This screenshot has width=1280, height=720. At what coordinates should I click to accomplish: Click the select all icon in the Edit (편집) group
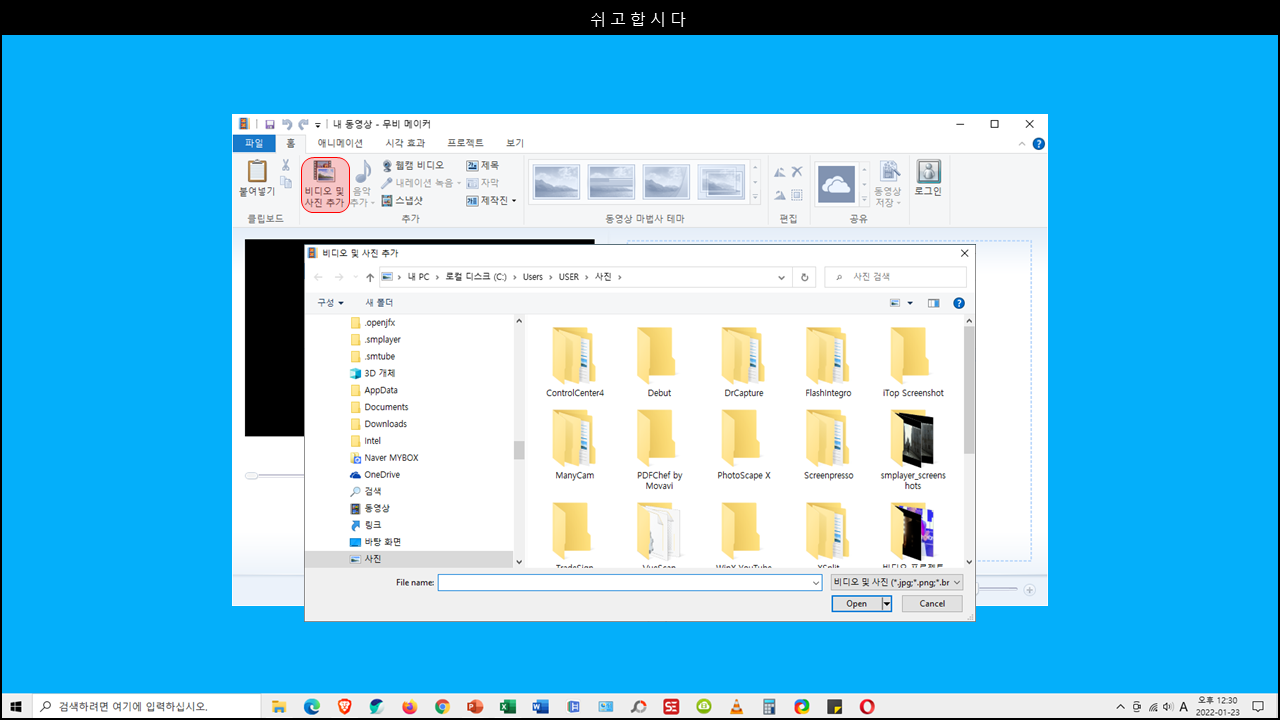coord(797,195)
